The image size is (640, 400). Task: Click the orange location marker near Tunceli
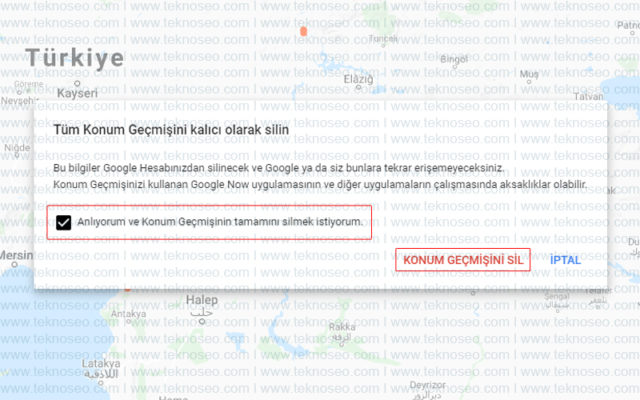(x=303, y=31)
